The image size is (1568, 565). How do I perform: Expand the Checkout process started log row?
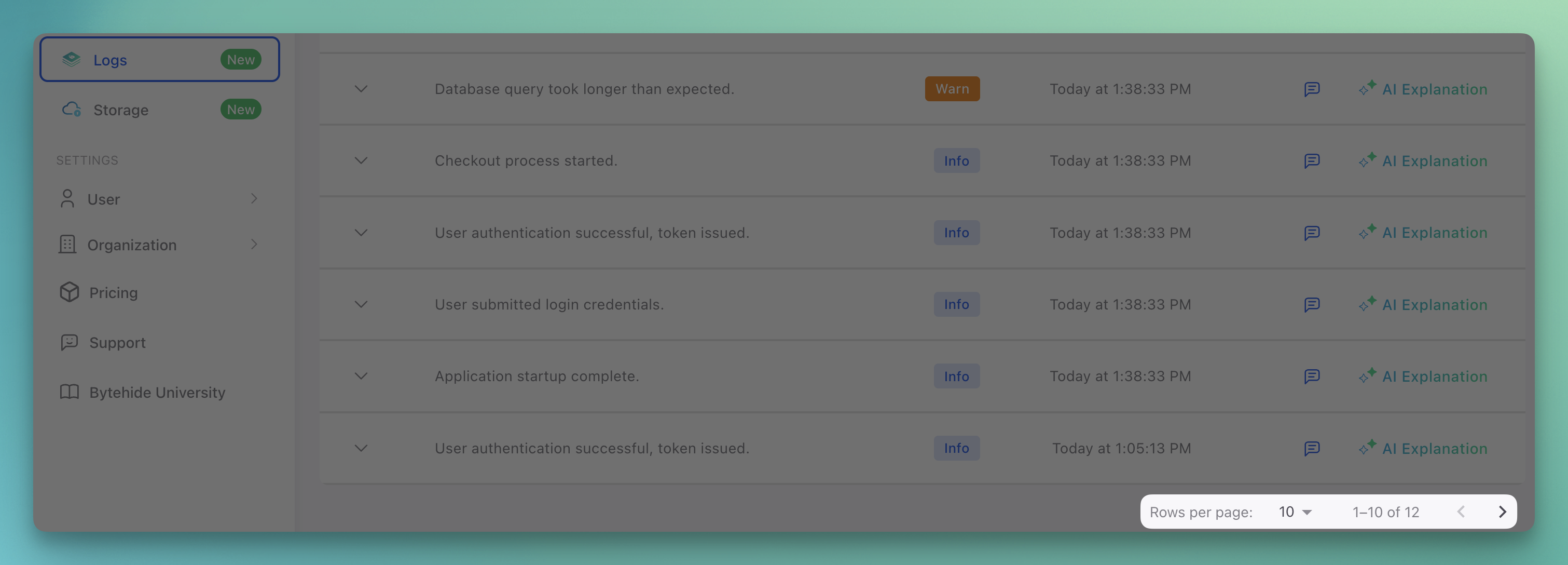pyautogui.click(x=360, y=161)
